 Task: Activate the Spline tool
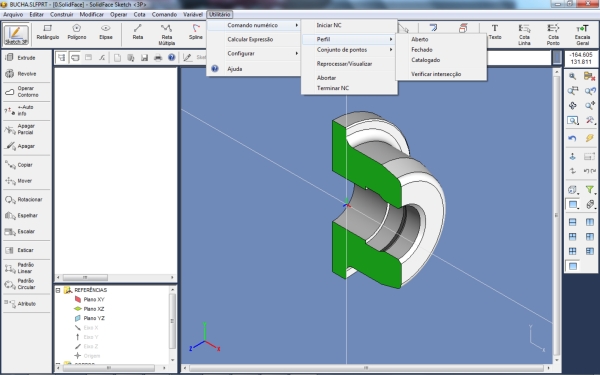coord(196,32)
